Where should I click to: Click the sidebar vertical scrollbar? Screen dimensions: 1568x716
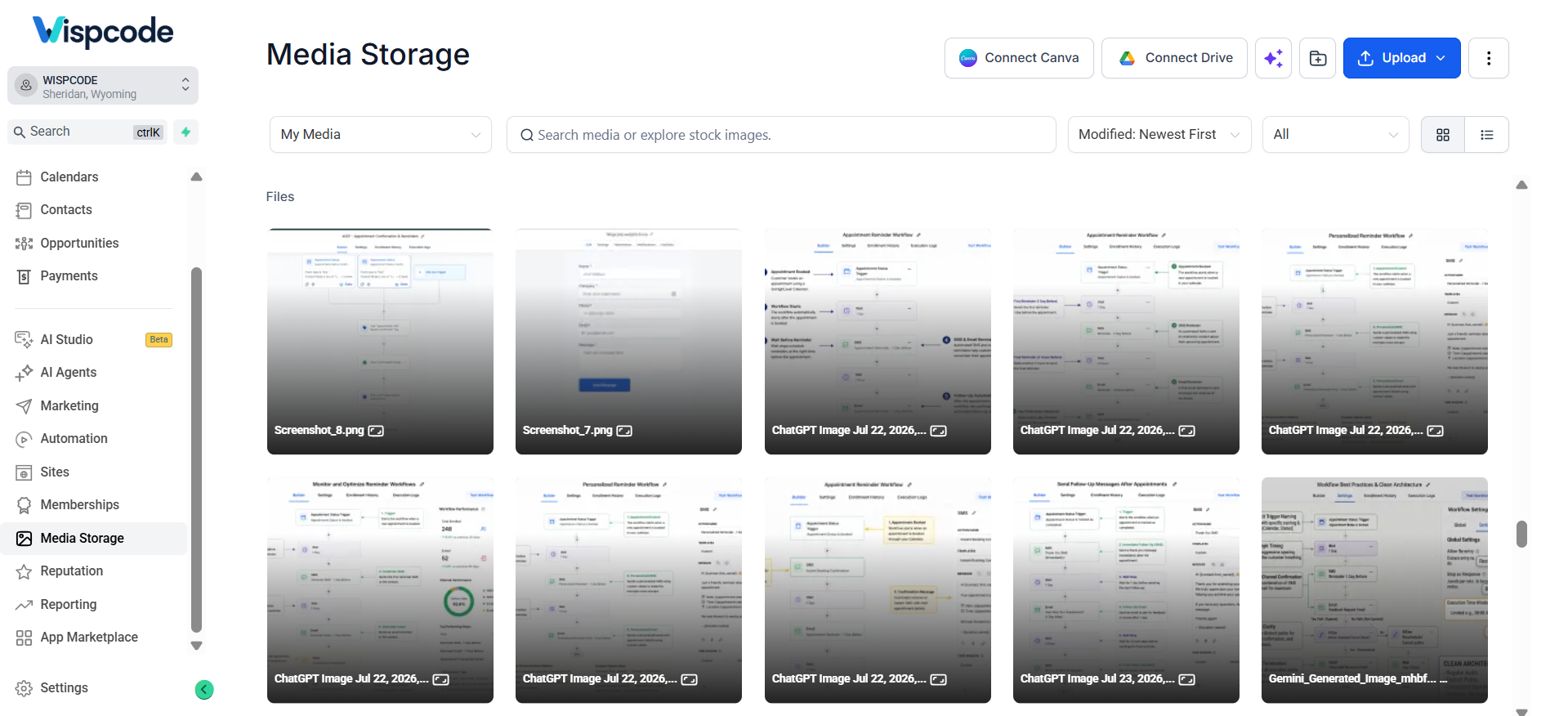(x=196, y=450)
